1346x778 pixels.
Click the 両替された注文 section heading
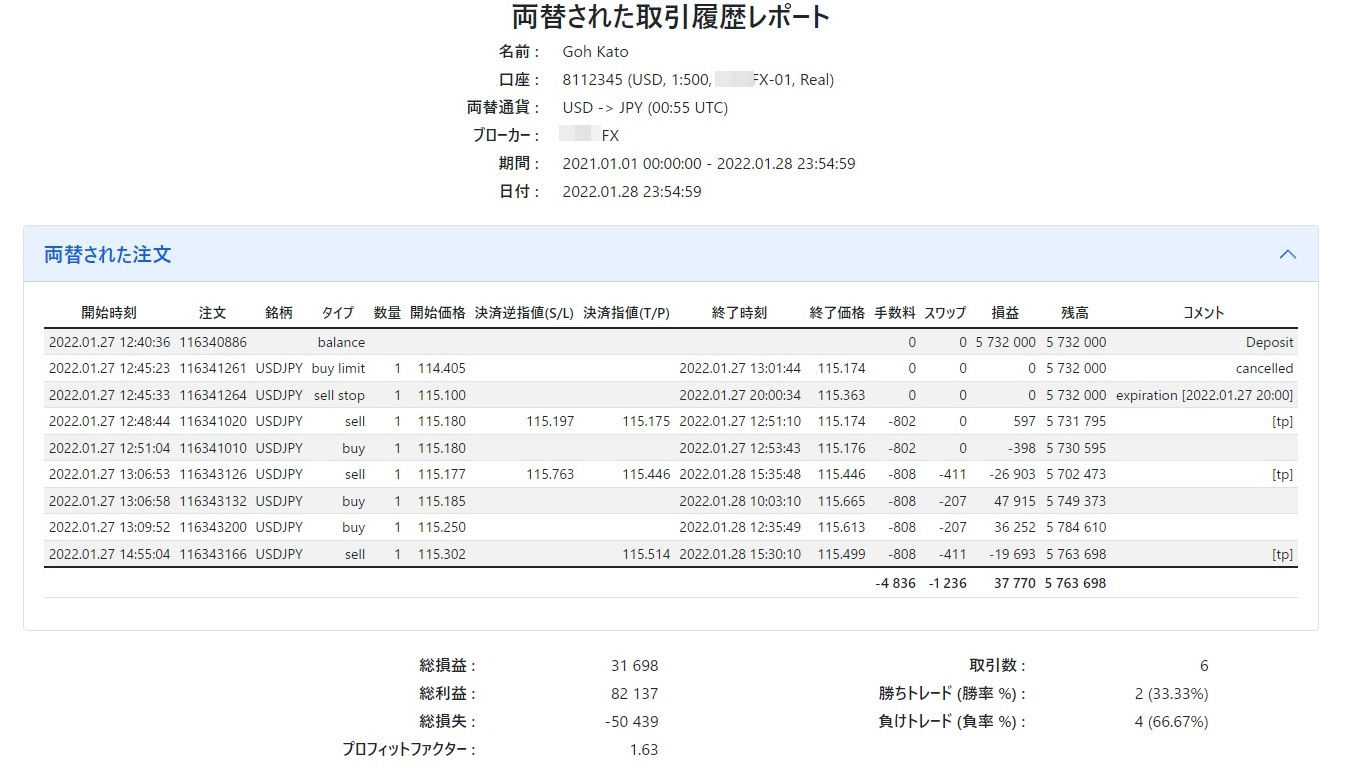(x=108, y=254)
